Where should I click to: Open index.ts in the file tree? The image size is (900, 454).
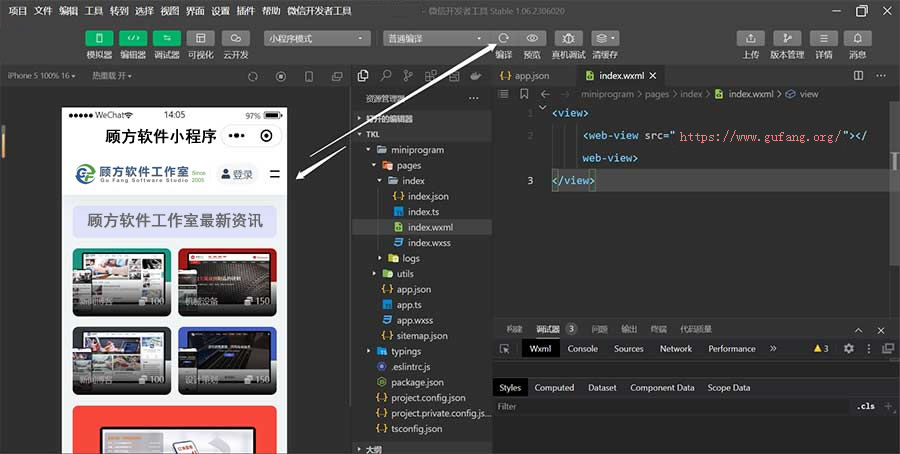tap(422, 212)
